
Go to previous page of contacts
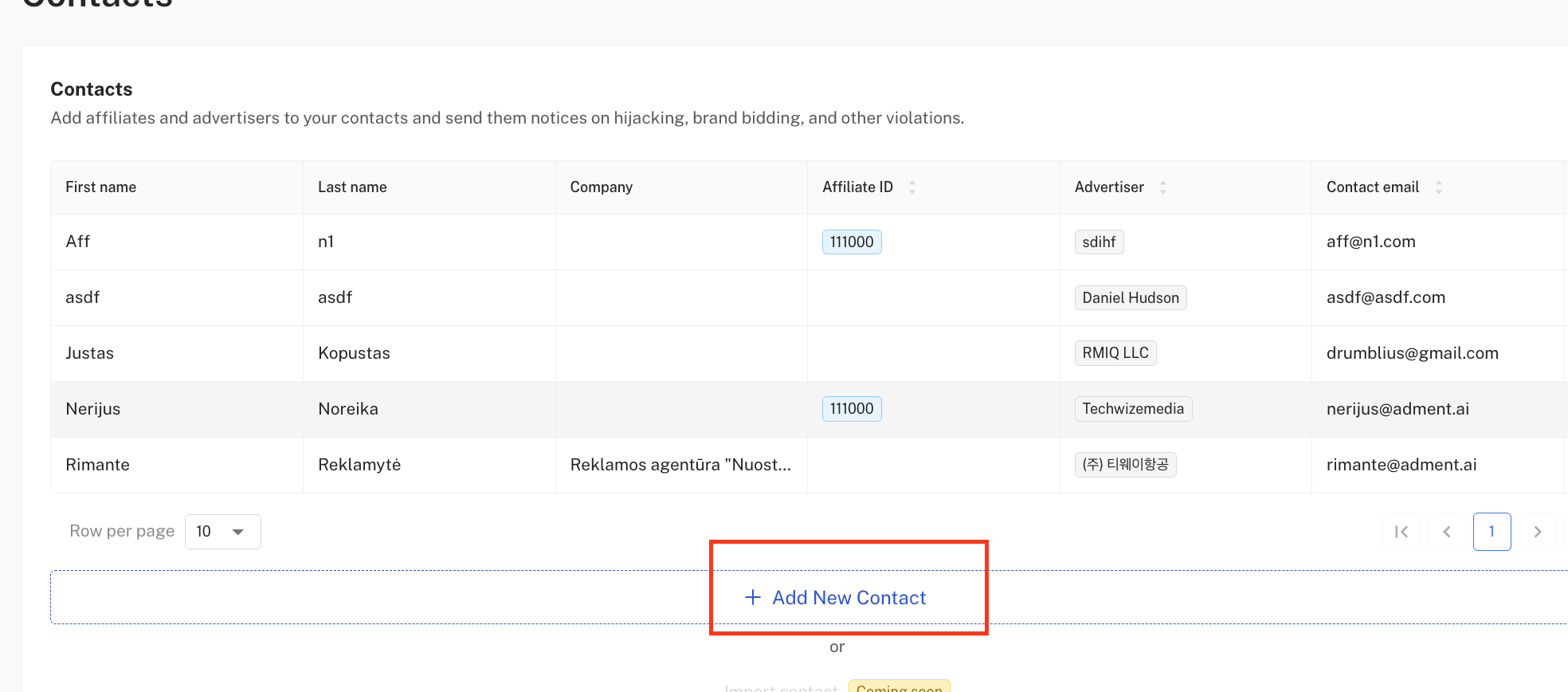pos(1447,532)
